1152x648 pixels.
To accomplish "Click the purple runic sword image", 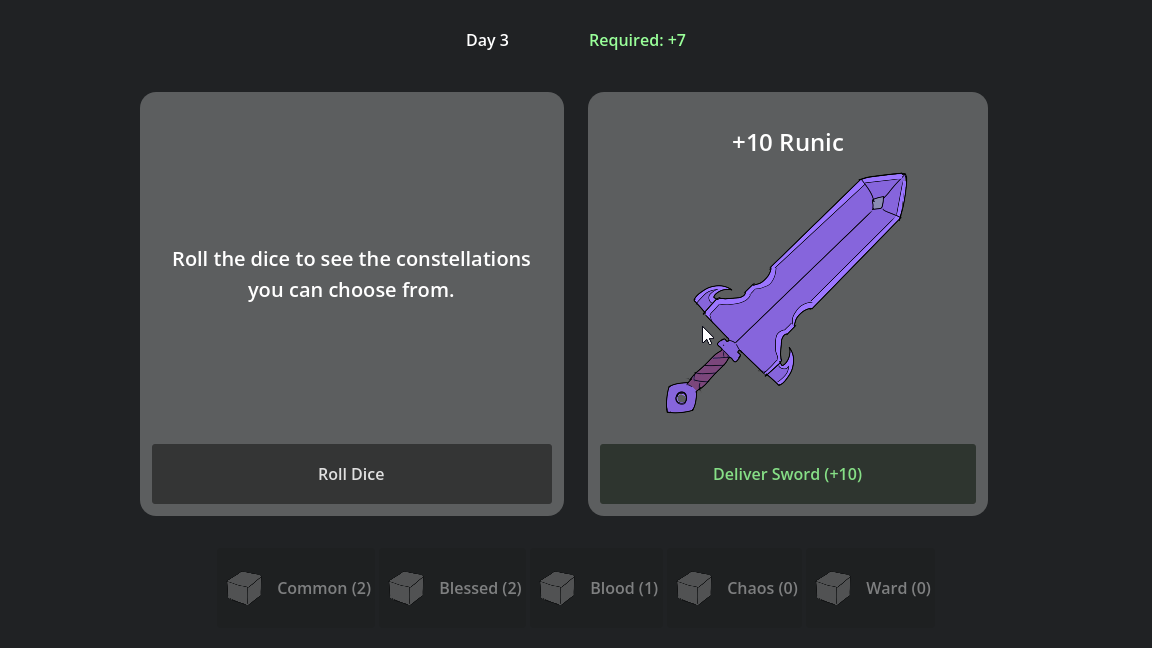I will click(x=787, y=293).
